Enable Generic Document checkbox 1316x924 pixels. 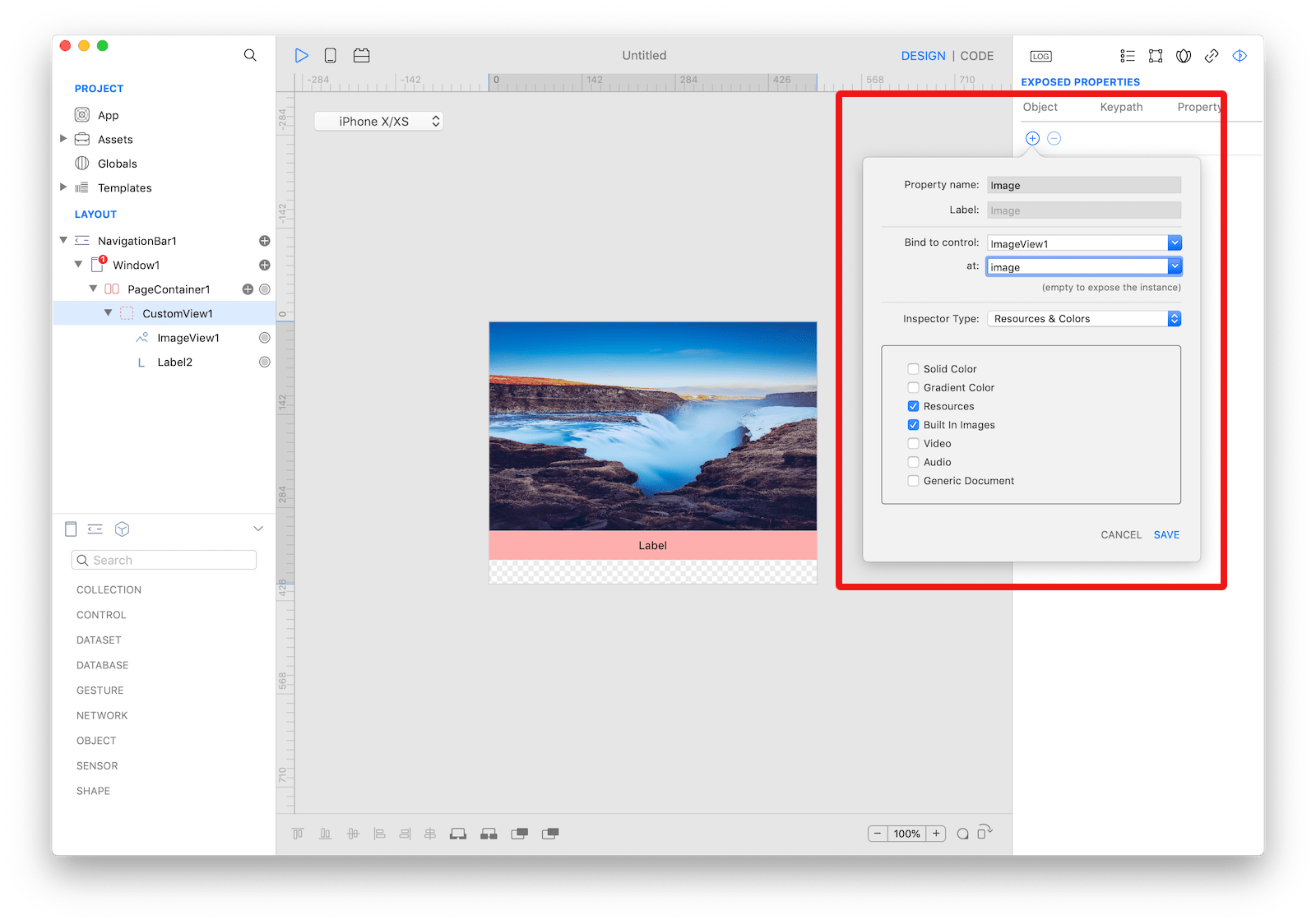(x=913, y=481)
